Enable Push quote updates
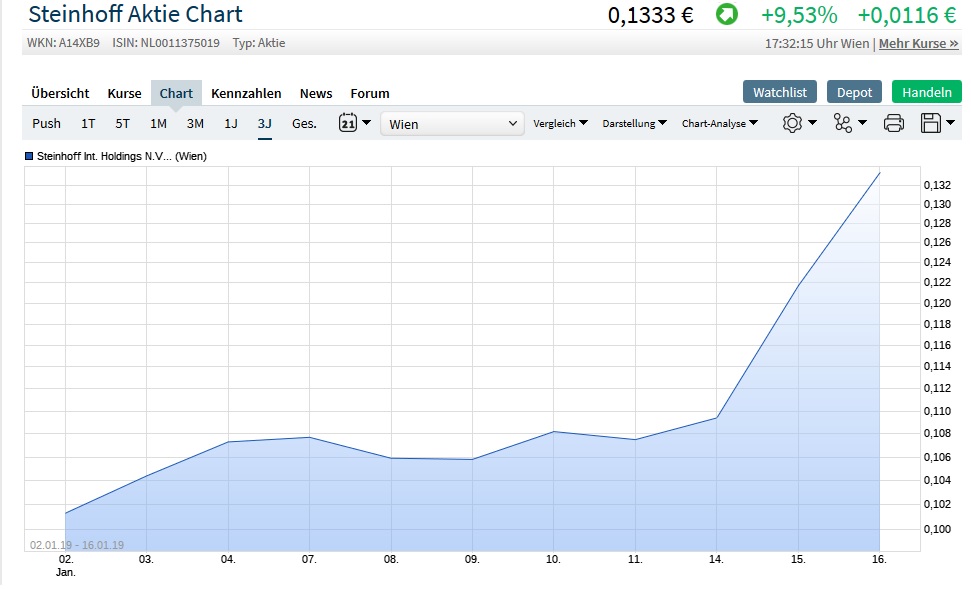Viewport: 971px width, 589px height. click(x=46, y=122)
